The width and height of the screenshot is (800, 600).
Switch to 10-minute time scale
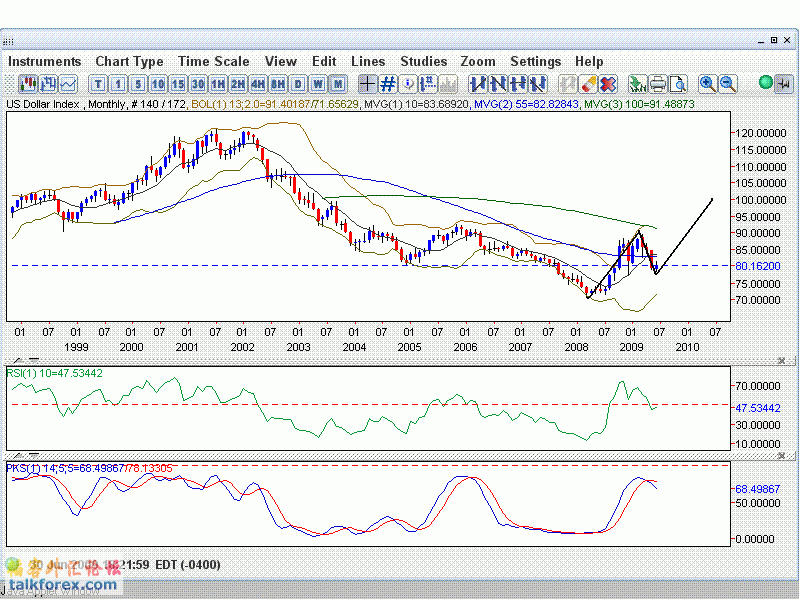158,84
